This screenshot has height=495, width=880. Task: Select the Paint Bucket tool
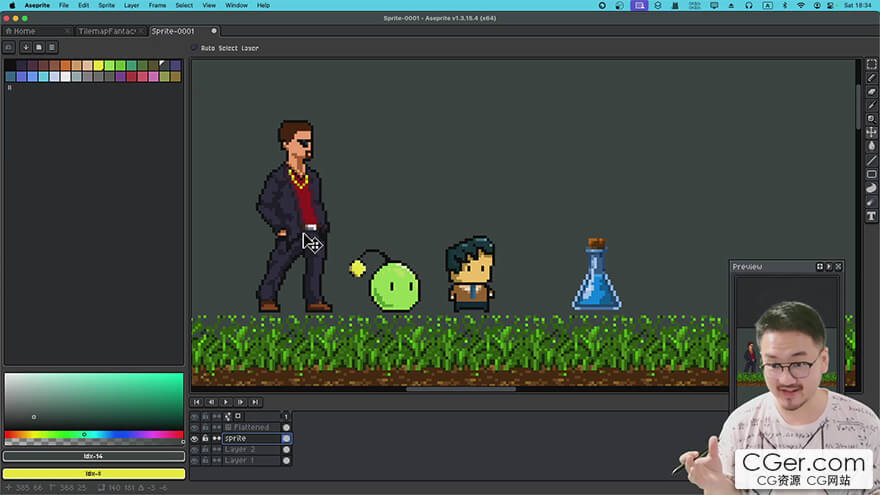click(x=871, y=146)
